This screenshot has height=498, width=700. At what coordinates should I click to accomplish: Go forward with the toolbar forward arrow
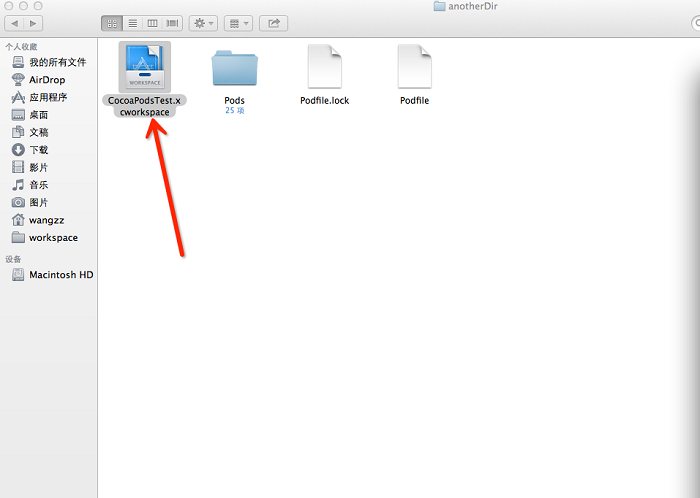33,23
